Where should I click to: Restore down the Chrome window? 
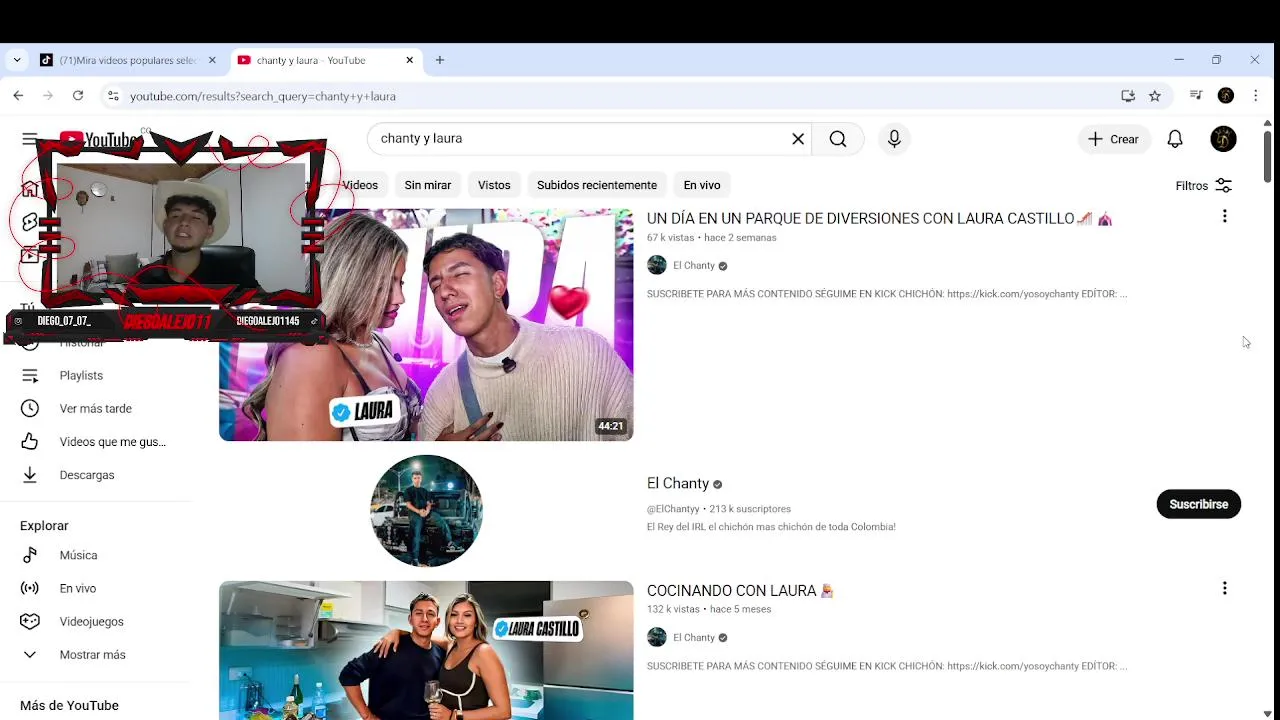coord(1216,60)
